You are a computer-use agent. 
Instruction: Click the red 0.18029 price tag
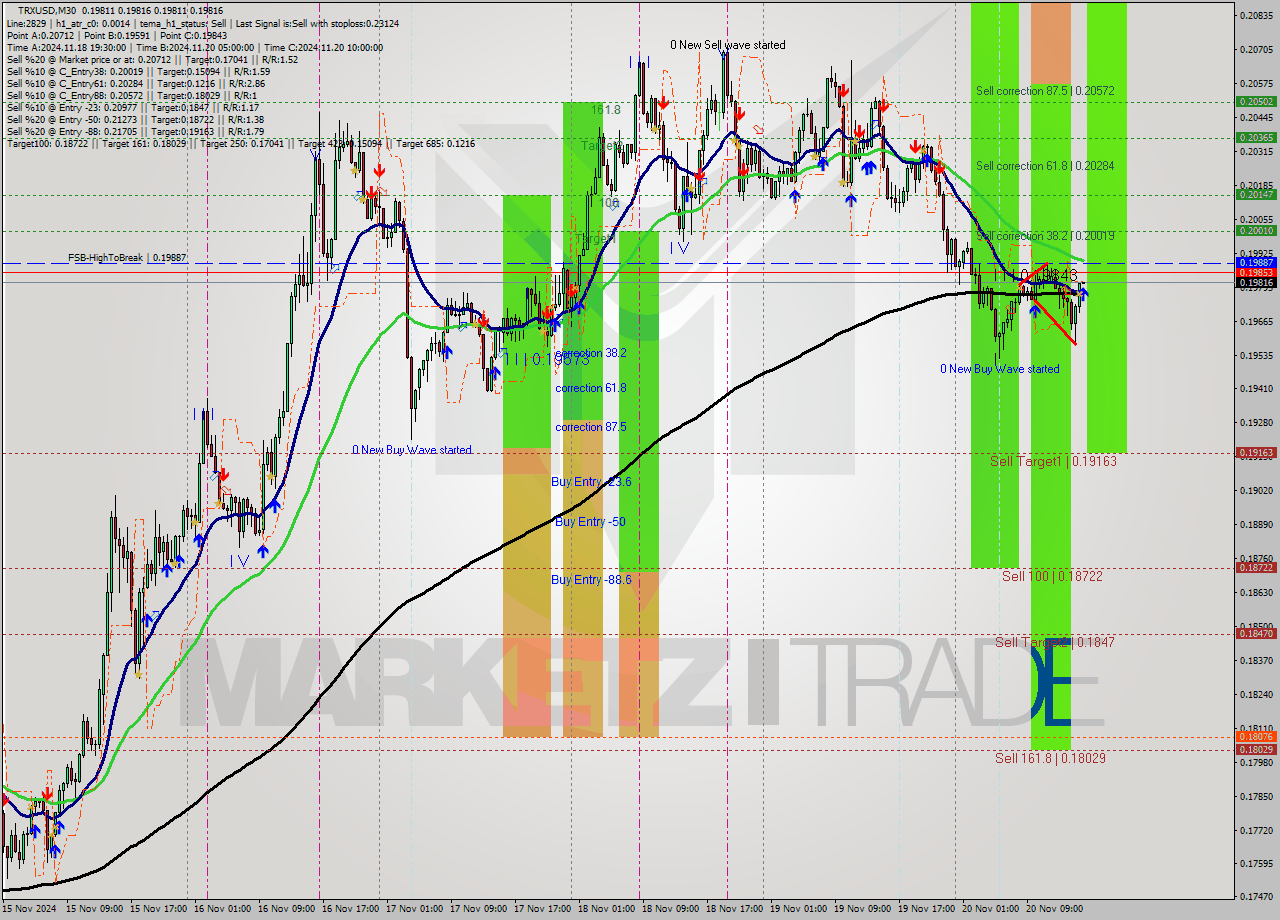1256,749
